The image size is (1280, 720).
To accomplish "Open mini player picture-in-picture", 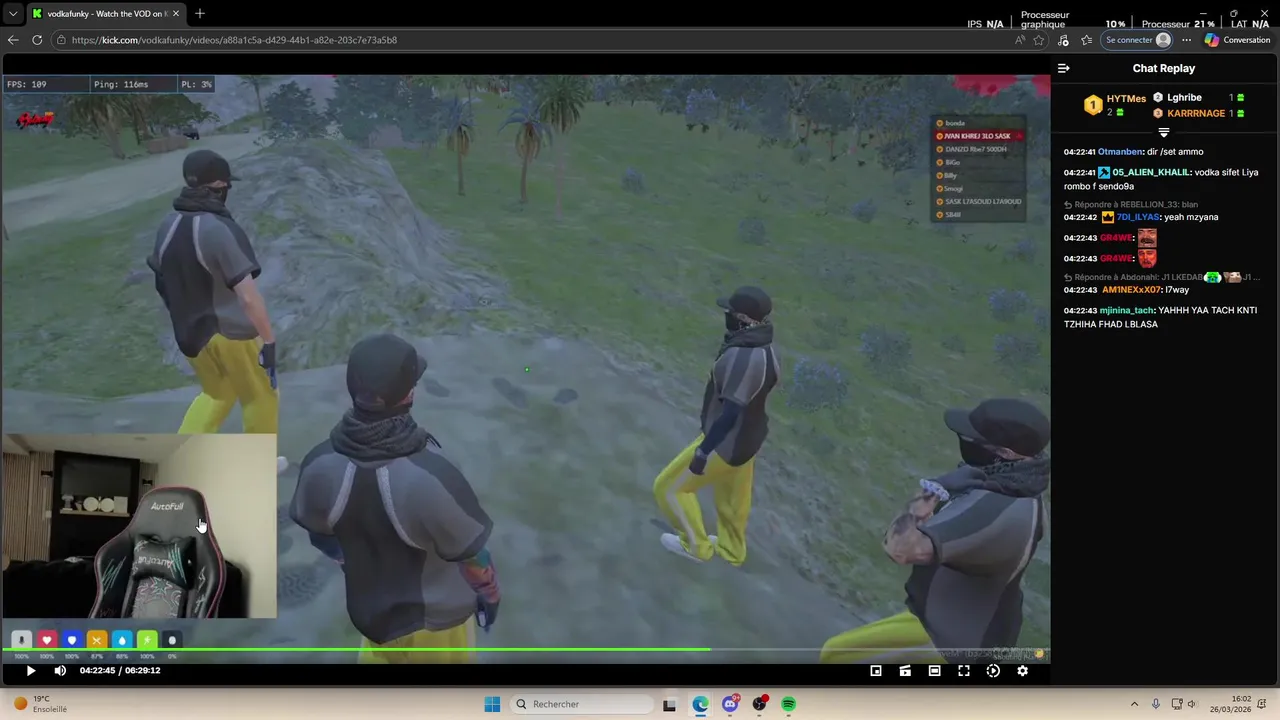I will click(876, 671).
